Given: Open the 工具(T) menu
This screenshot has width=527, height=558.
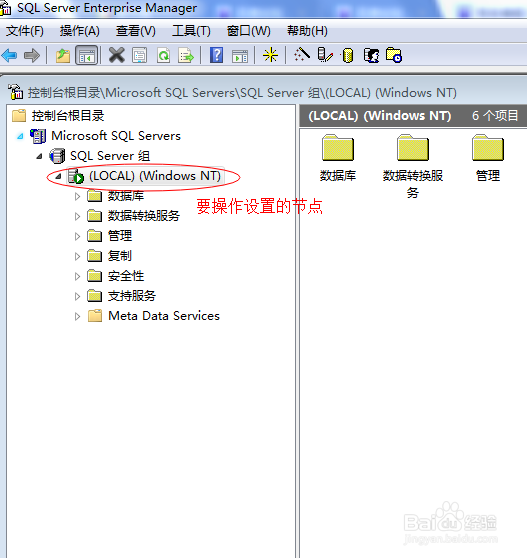Looking at the screenshot, I should click(x=191, y=31).
